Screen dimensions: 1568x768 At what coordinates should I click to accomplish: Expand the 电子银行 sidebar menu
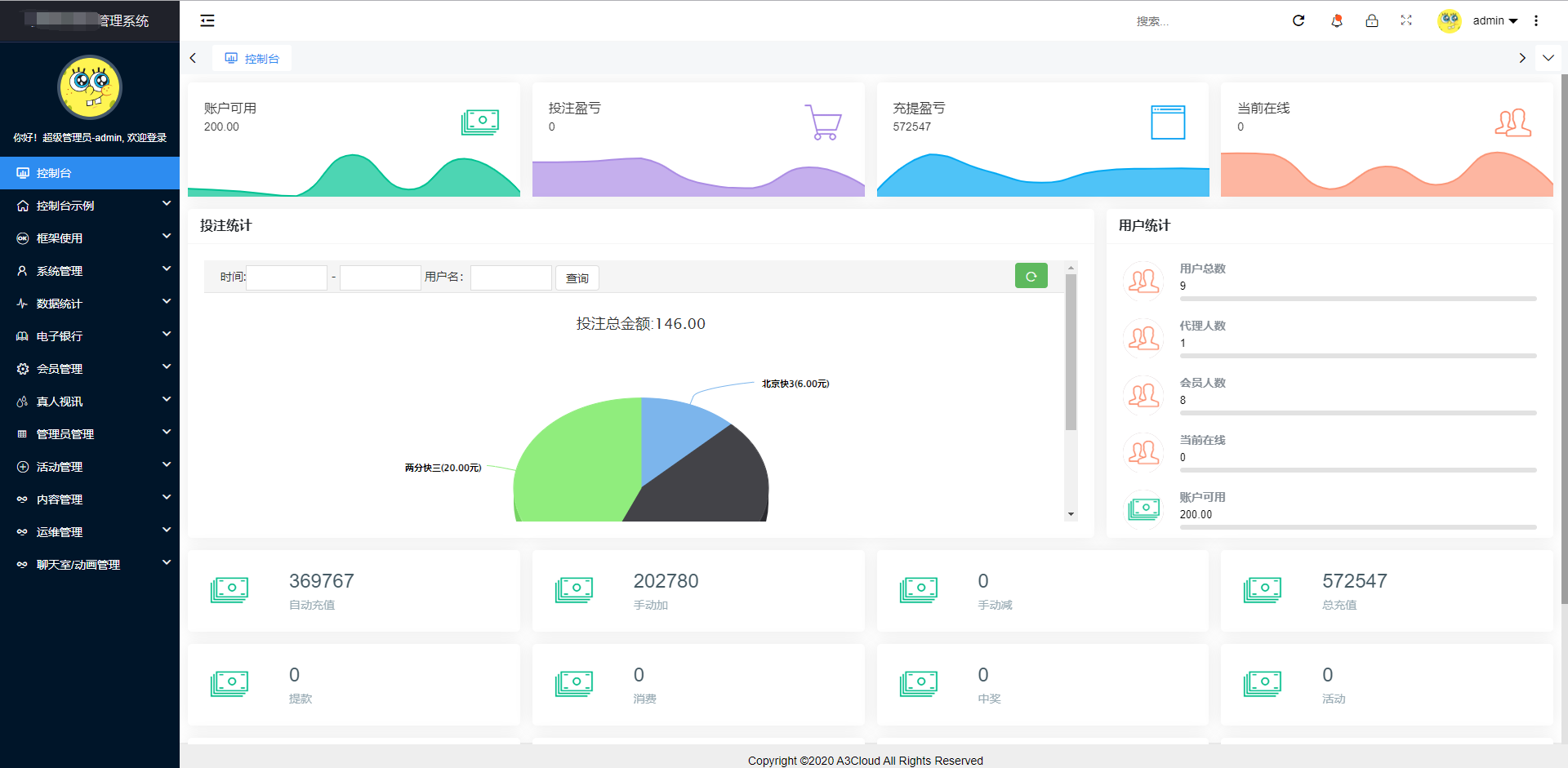coord(90,336)
